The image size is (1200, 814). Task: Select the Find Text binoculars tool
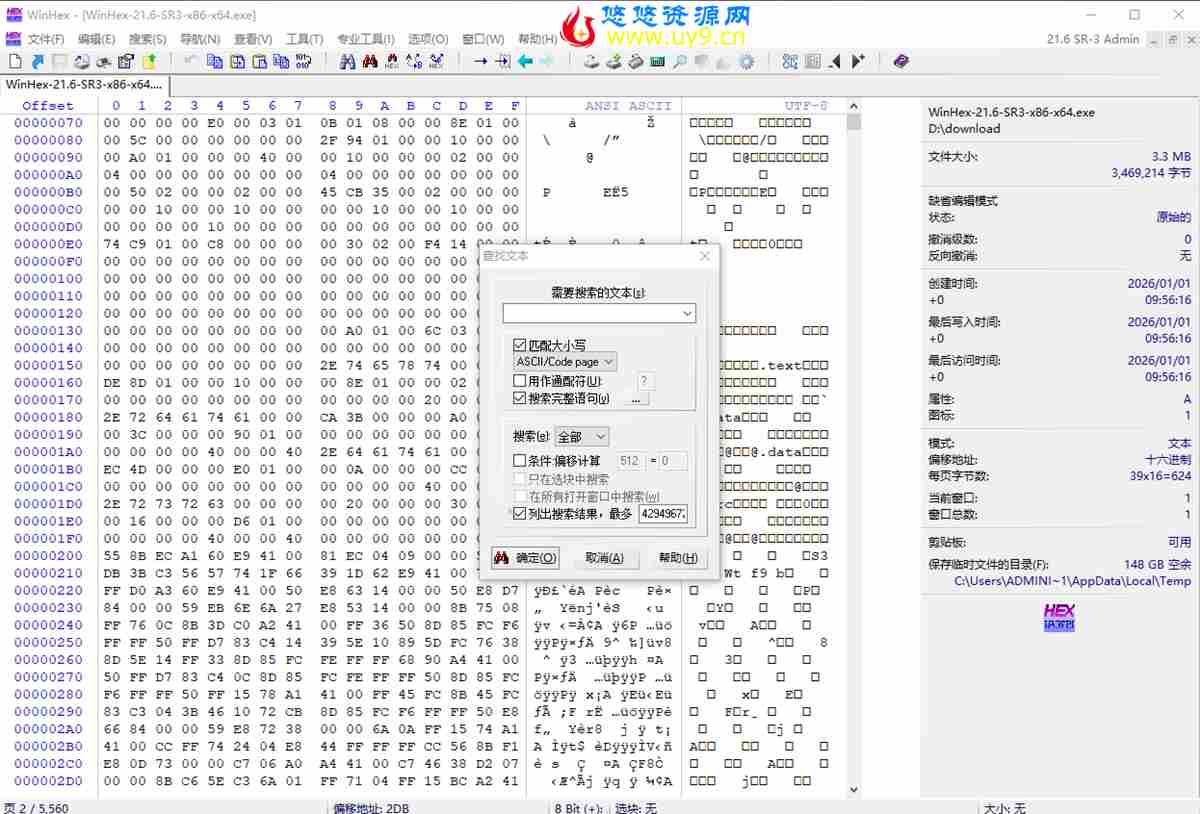point(345,61)
